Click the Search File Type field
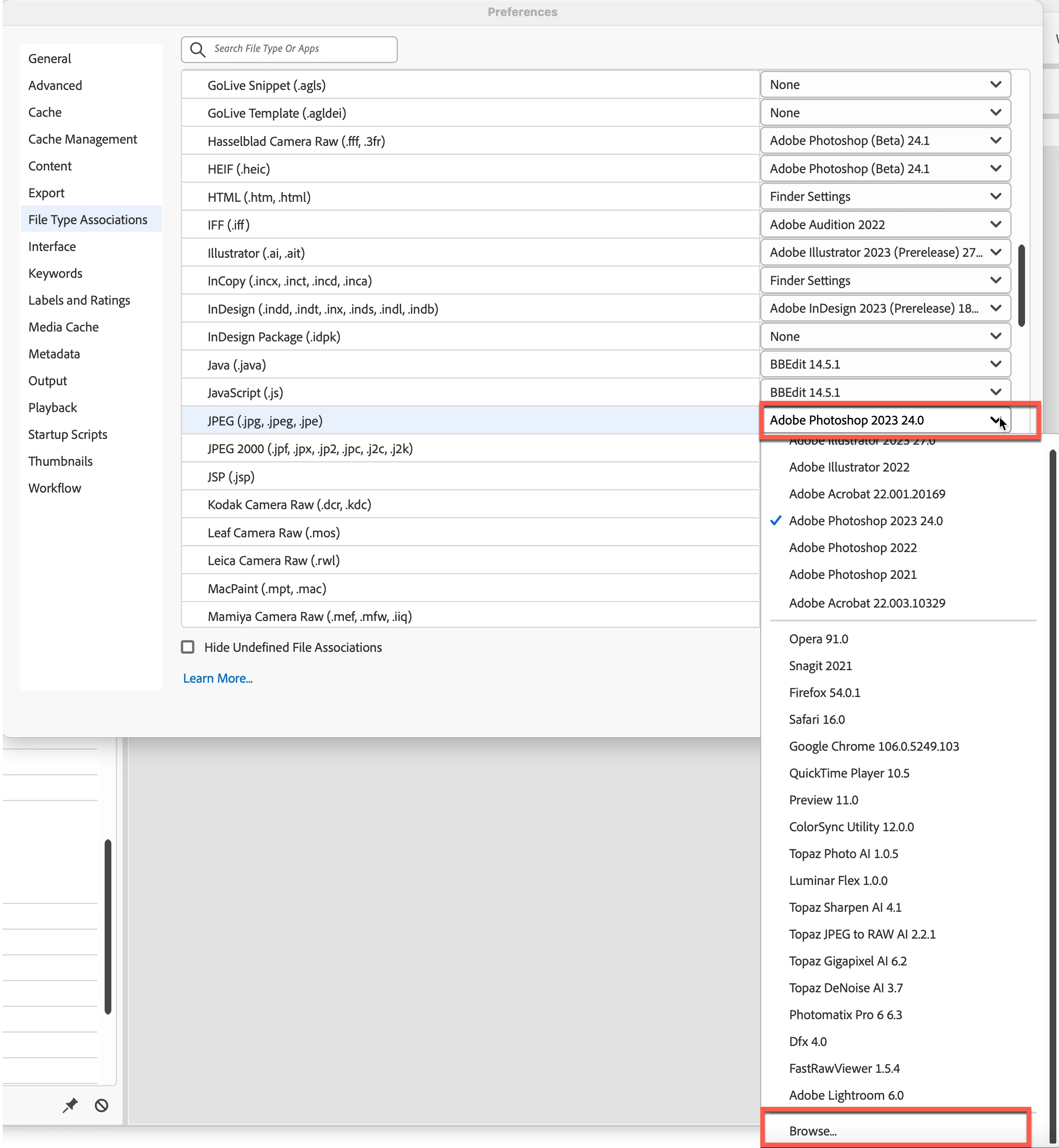The image size is (1059, 1148). (x=298, y=49)
